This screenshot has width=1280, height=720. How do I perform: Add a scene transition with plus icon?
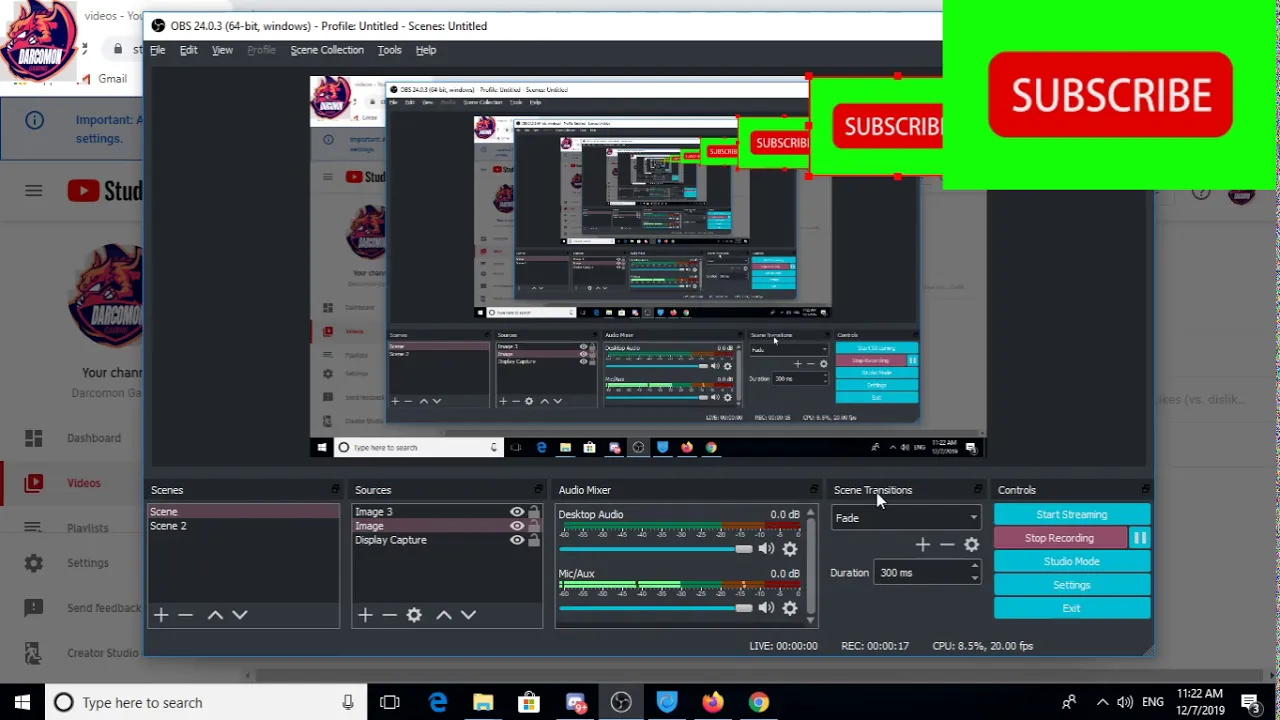coord(922,545)
